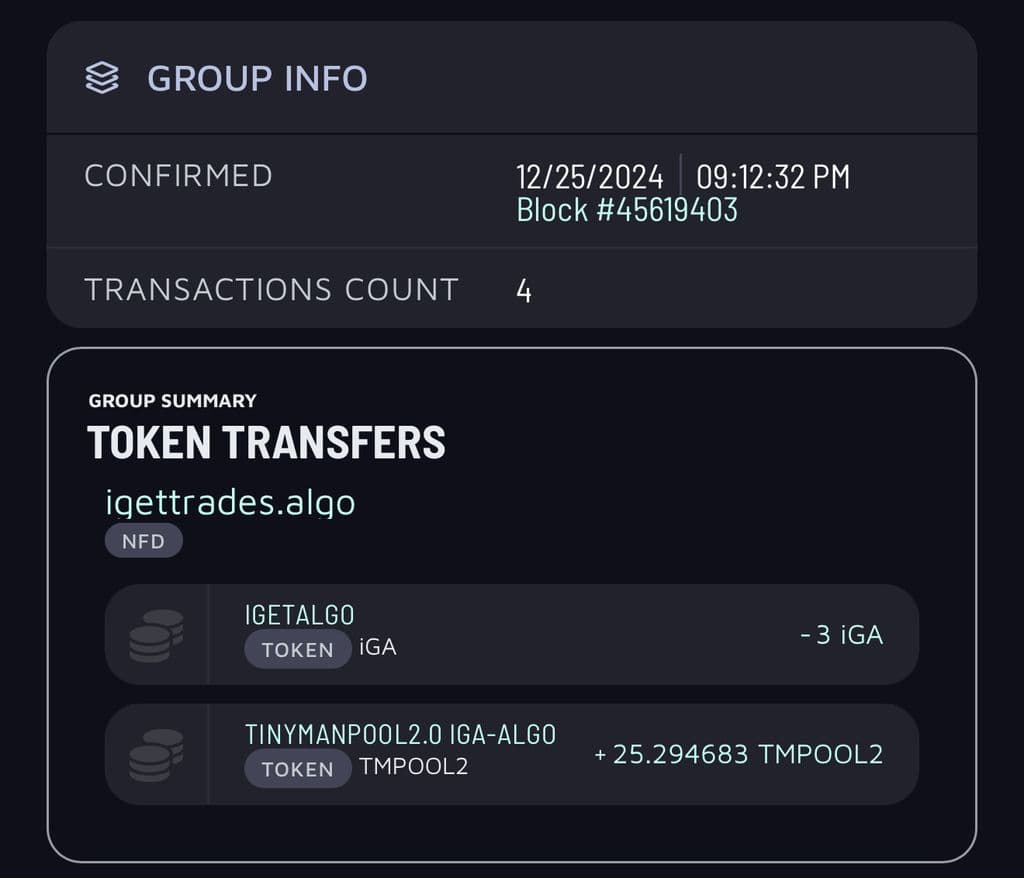The height and width of the screenshot is (878, 1024).
Task: Select the +25.294683 TMPOOL2 amount
Action: (739, 755)
